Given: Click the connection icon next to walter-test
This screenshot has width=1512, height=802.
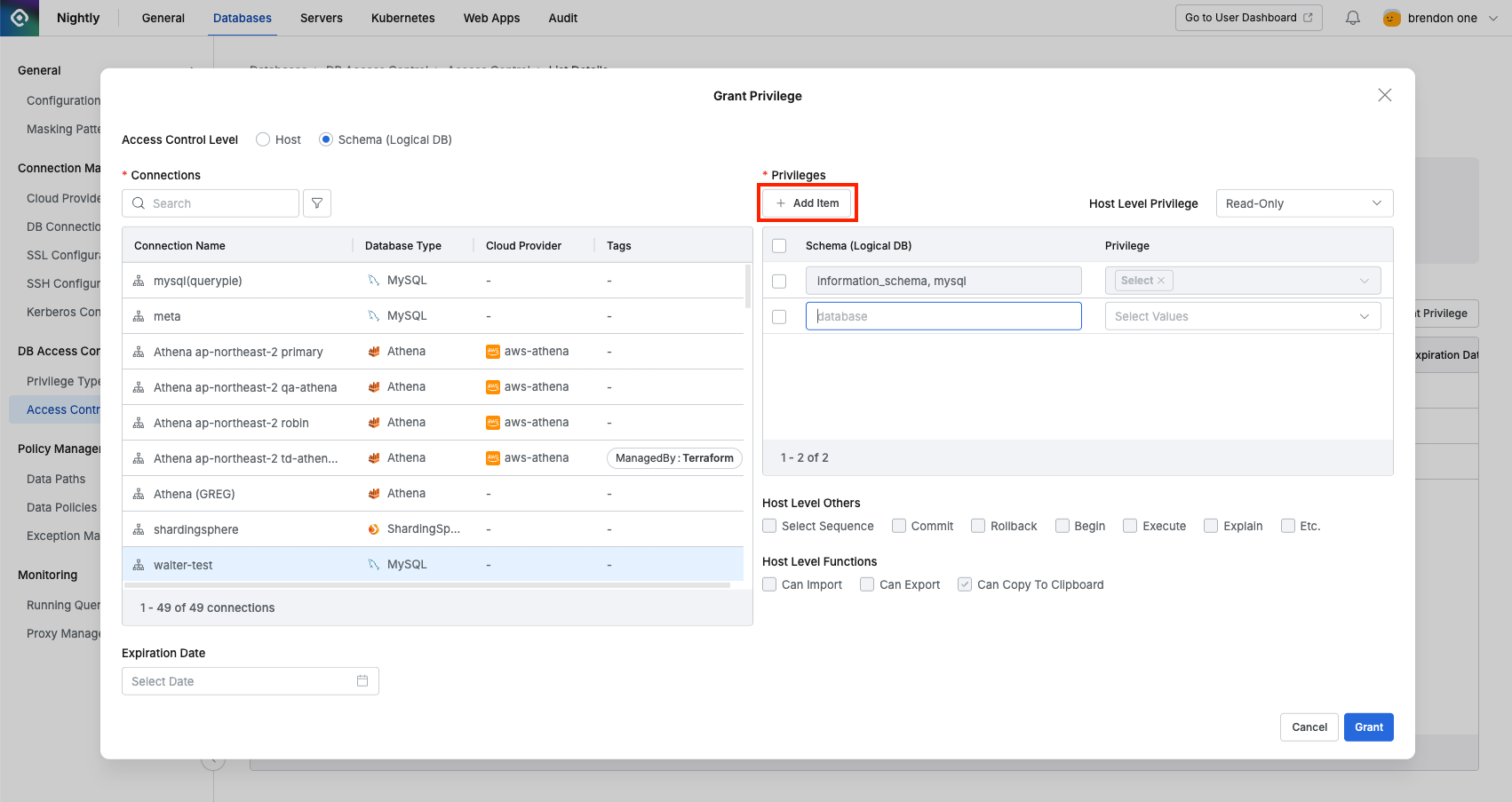Looking at the screenshot, I should pyautogui.click(x=139, y=565).
